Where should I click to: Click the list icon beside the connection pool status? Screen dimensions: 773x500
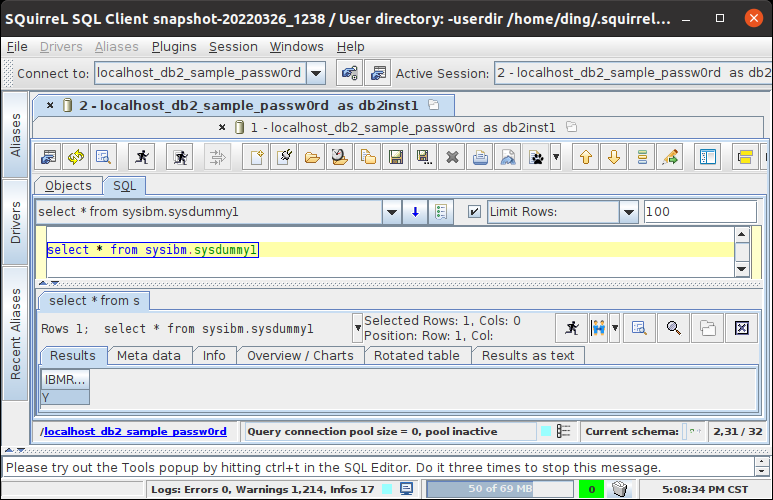(x=563, y=431)
